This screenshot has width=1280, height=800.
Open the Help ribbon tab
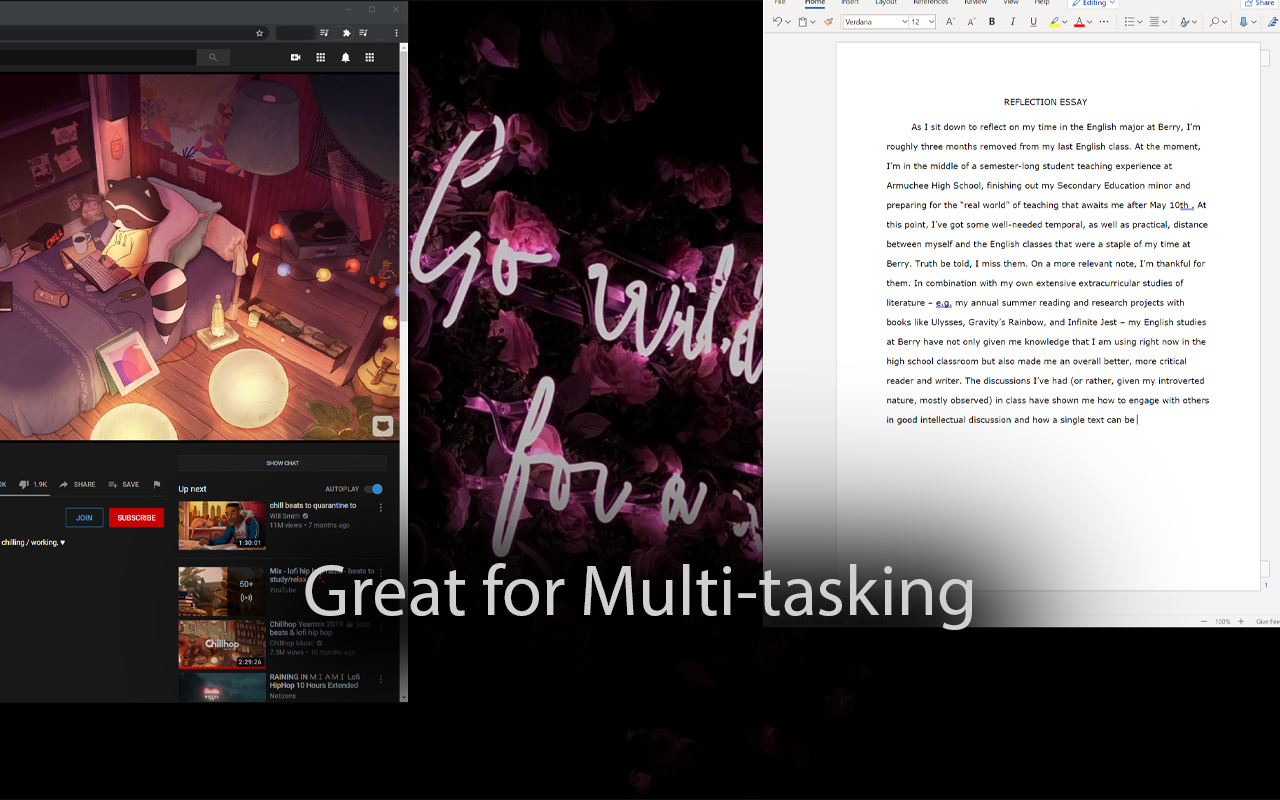point(1042,3)
